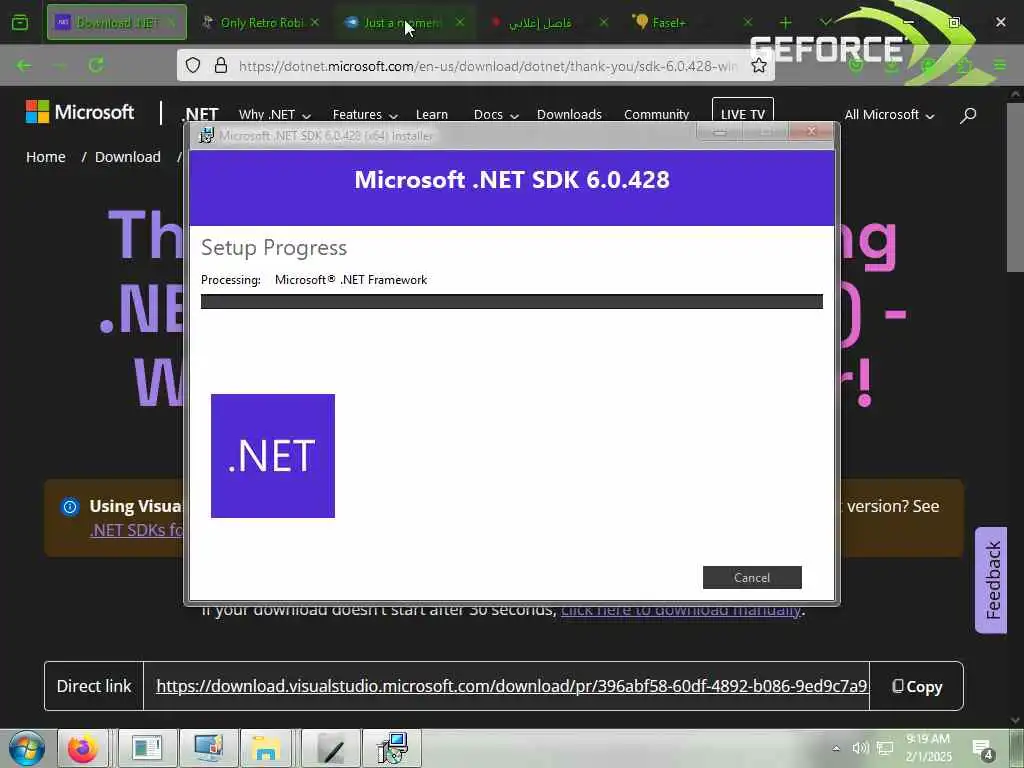The height and width of the screenshot is (768, 1024).
Task: Click the padlock site information icon
Action: (x=221, y=65)
